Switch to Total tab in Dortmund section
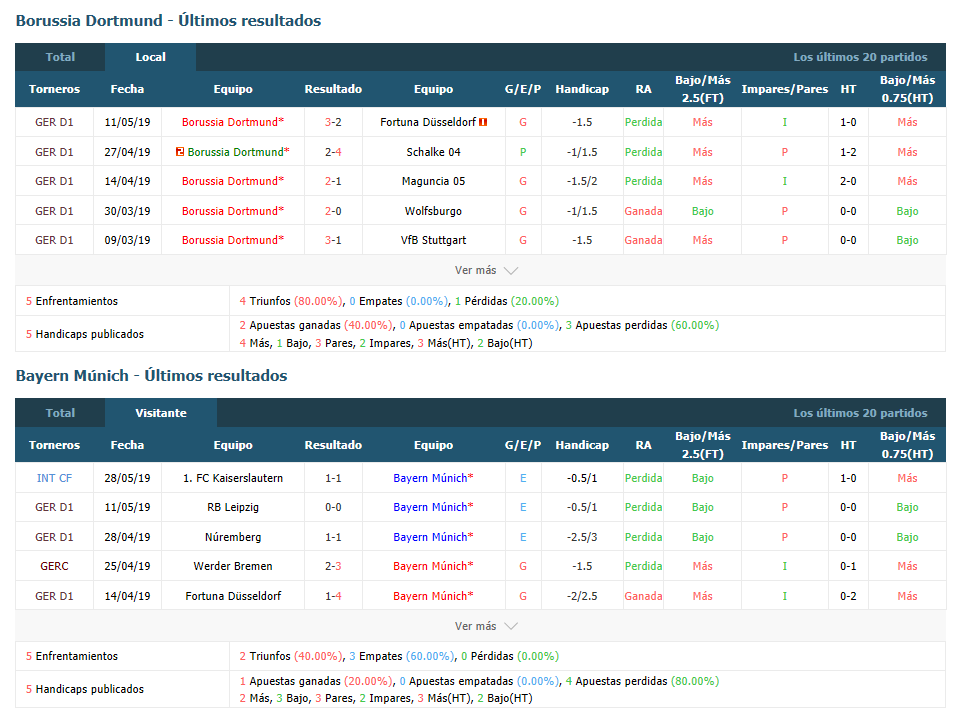The image size is (954, 717). click(x=60, y=57)
